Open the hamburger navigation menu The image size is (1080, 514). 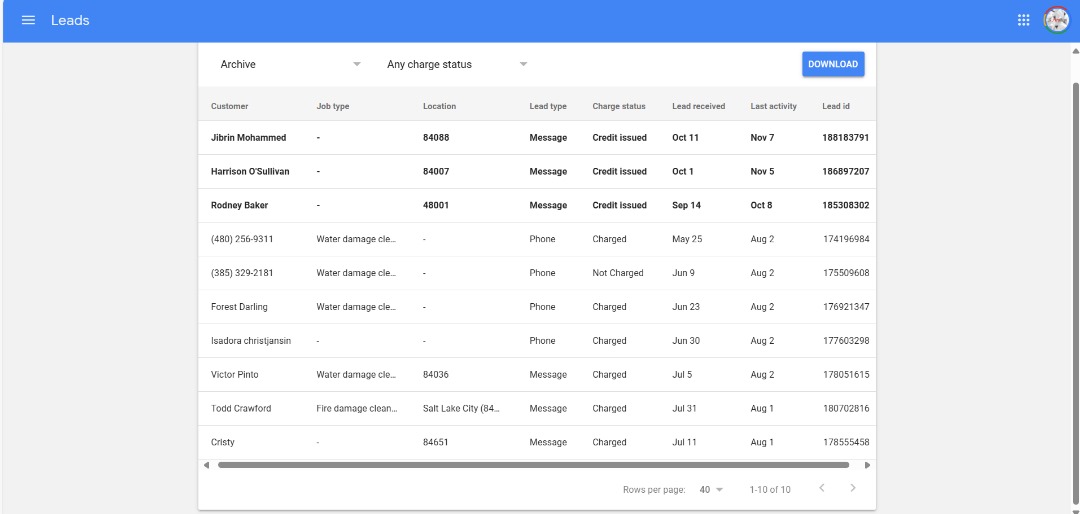point(28,20)
